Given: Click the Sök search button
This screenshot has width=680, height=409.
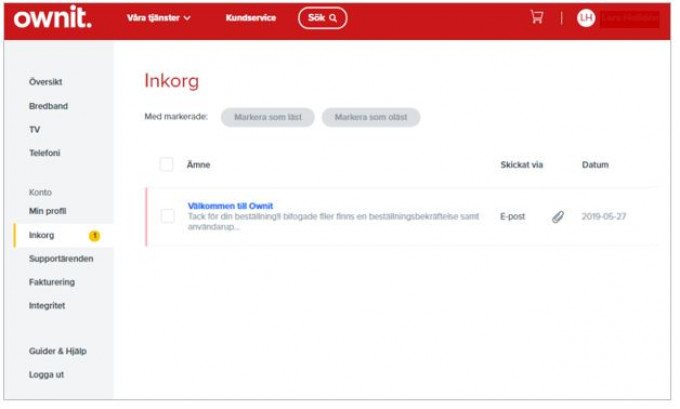Looking at the screenshot, I should pos(322,18).
